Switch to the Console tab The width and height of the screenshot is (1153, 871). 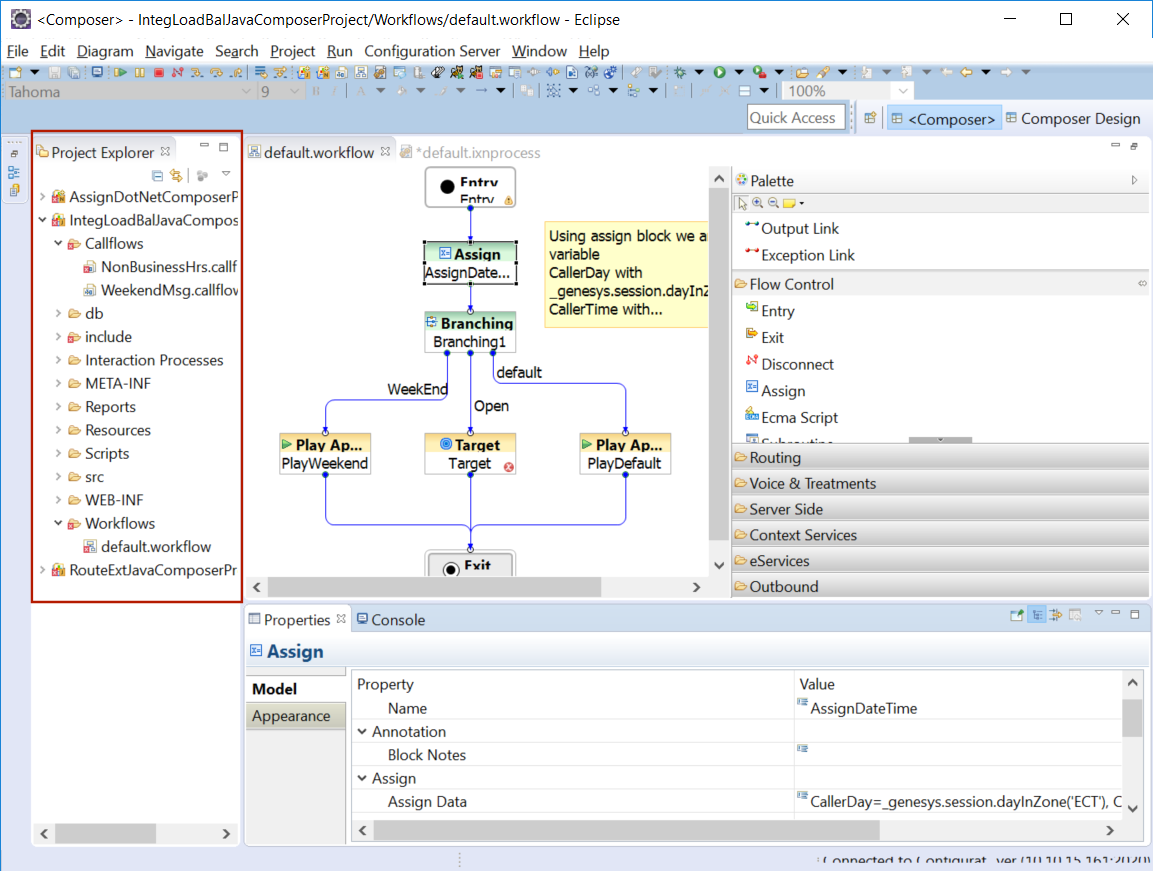(x=390, y=619)
